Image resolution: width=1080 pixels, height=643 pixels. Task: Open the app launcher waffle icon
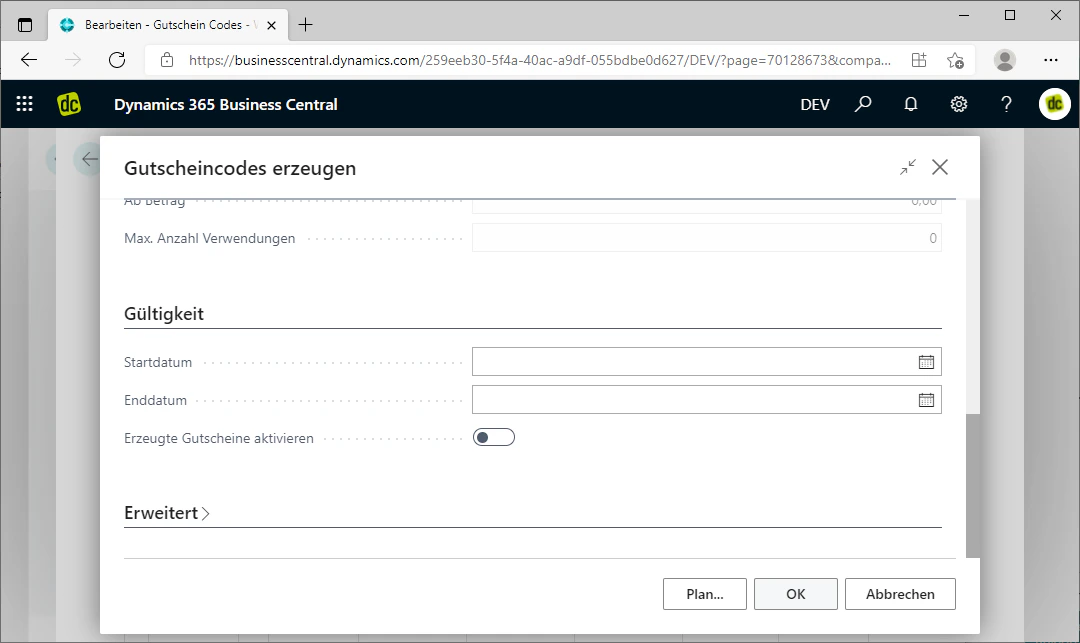tap(25, 104)
